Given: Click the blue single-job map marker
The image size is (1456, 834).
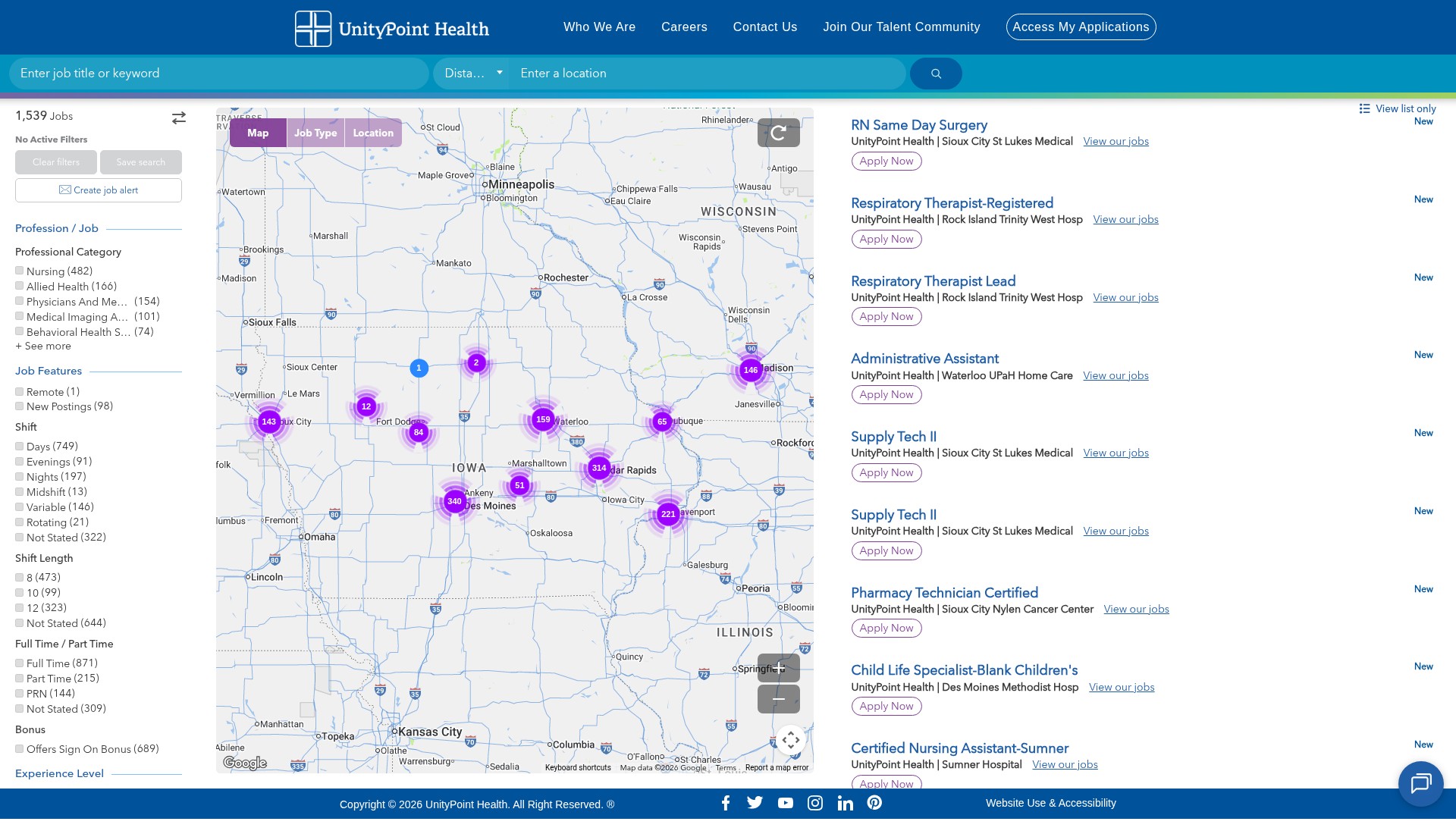Looking at the screenshot, I should (419, 368).
